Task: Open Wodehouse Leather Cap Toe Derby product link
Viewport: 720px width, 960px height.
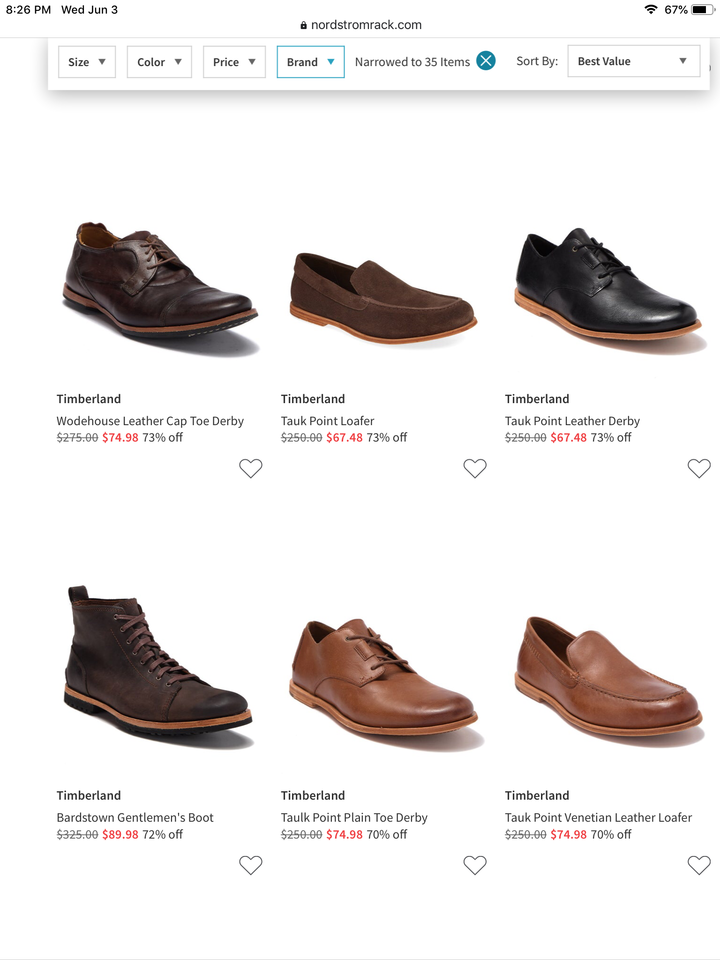Action: (150, 421)
